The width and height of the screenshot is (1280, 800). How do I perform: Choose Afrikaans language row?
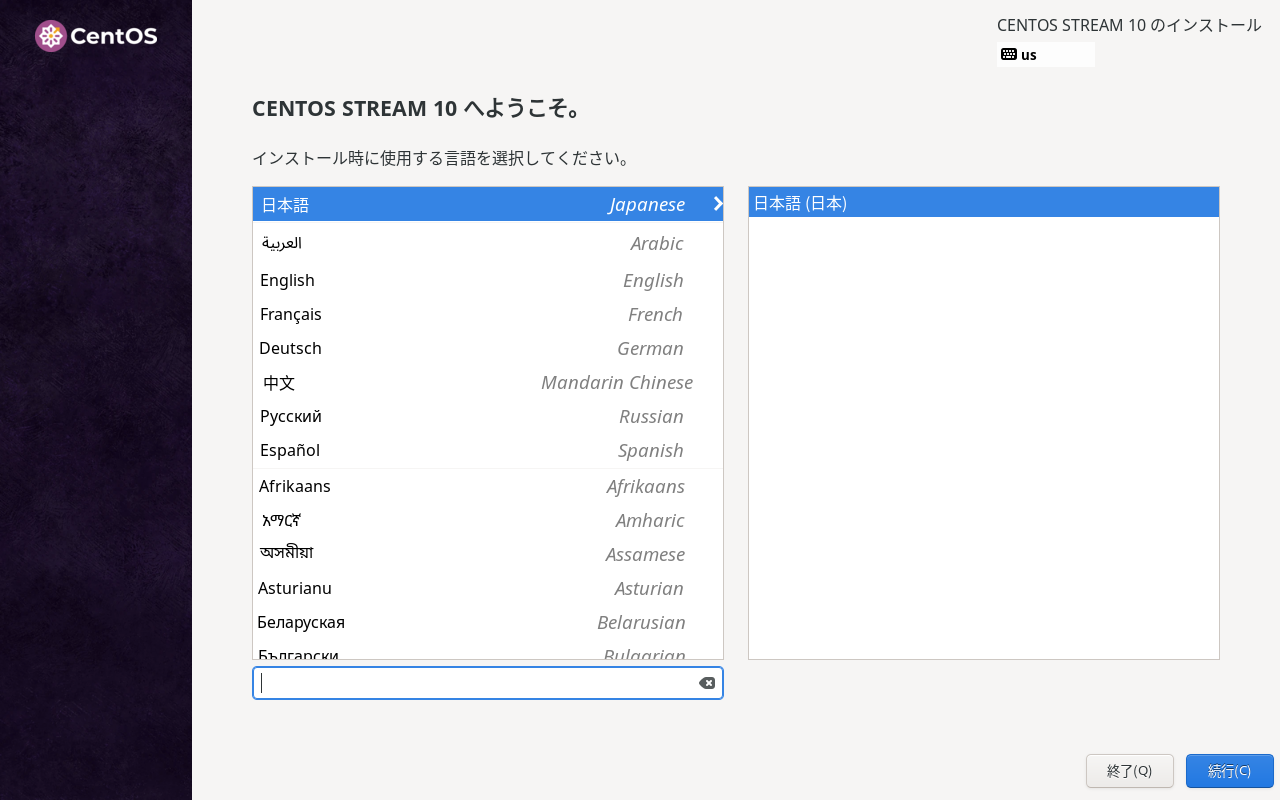[487, 486]
